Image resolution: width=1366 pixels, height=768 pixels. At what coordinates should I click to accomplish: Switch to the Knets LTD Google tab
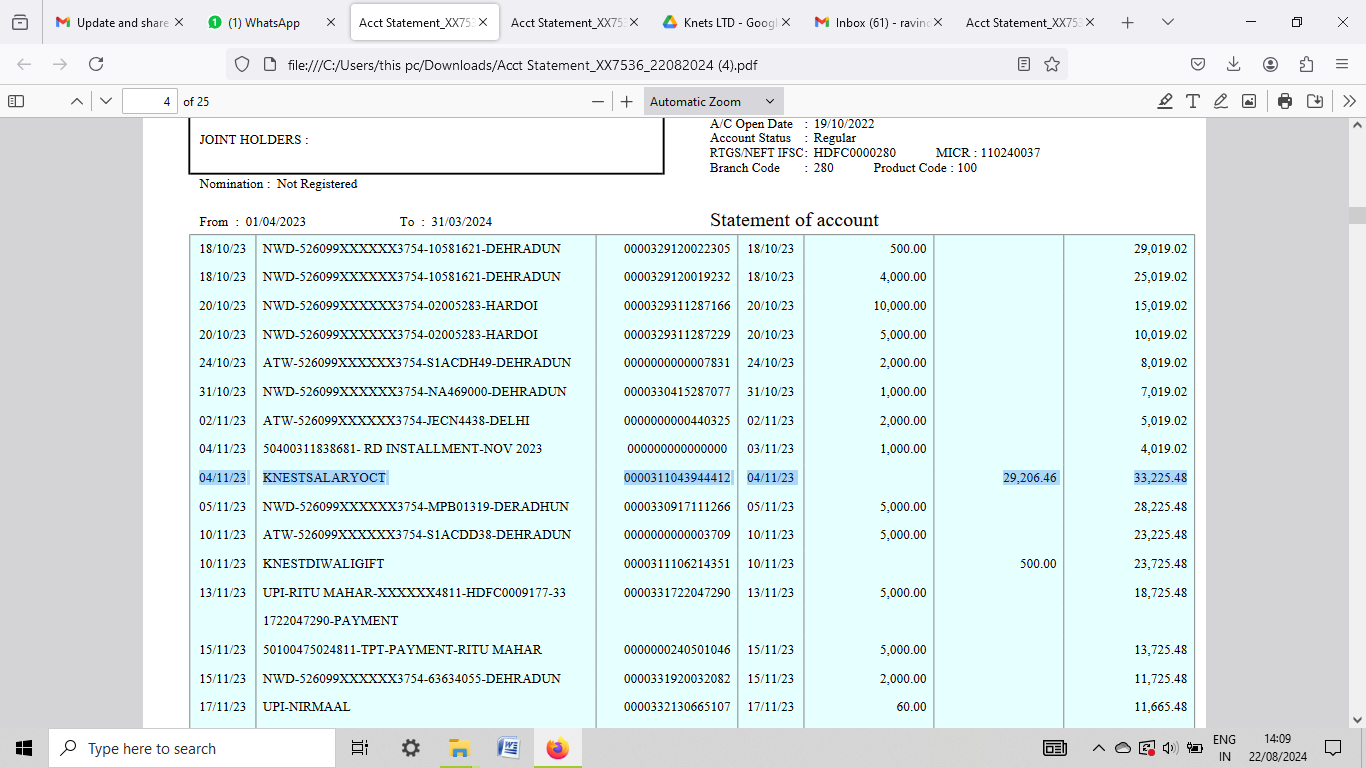click(x=727, y=22)
